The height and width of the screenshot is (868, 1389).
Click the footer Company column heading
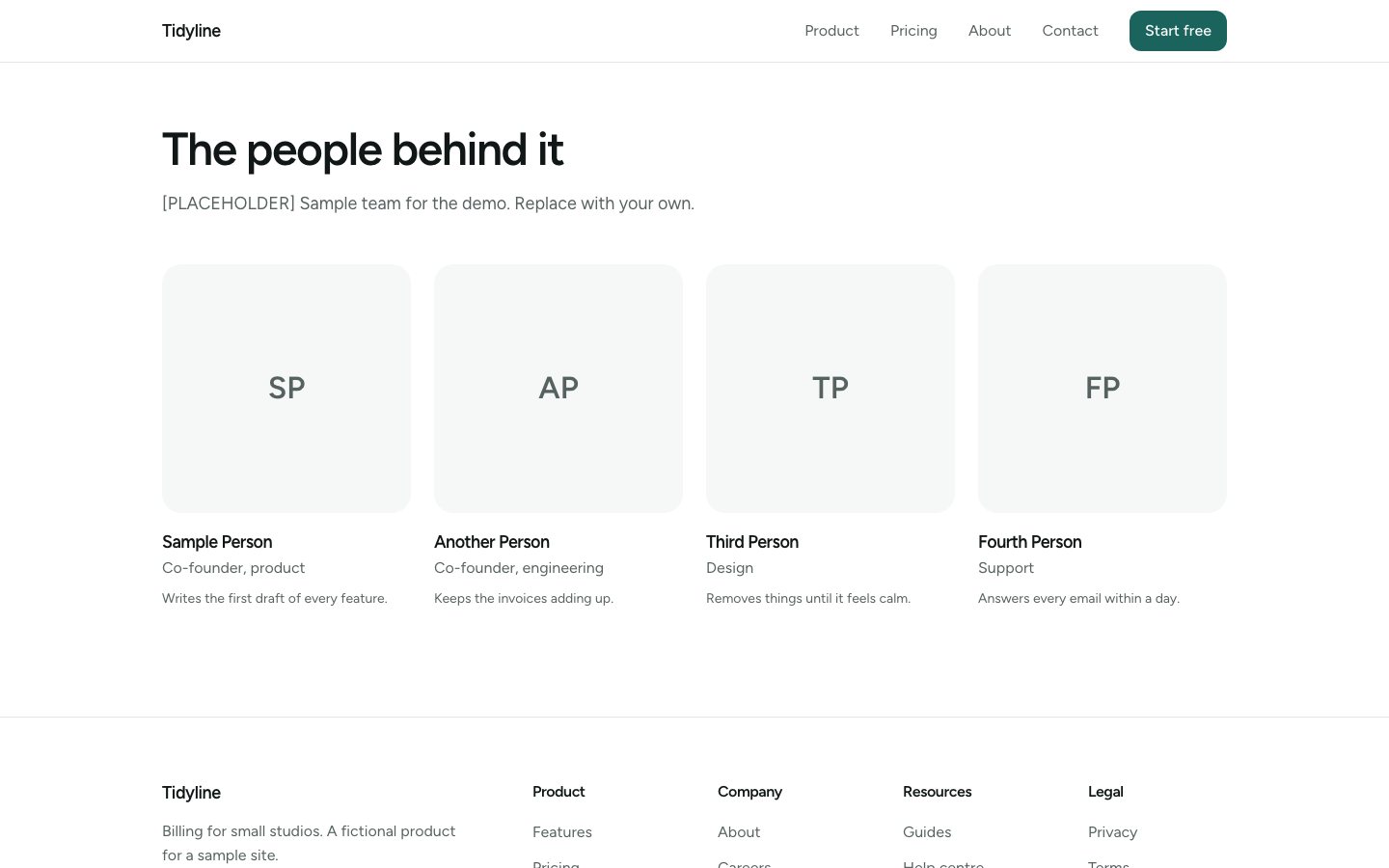(749, 792)
